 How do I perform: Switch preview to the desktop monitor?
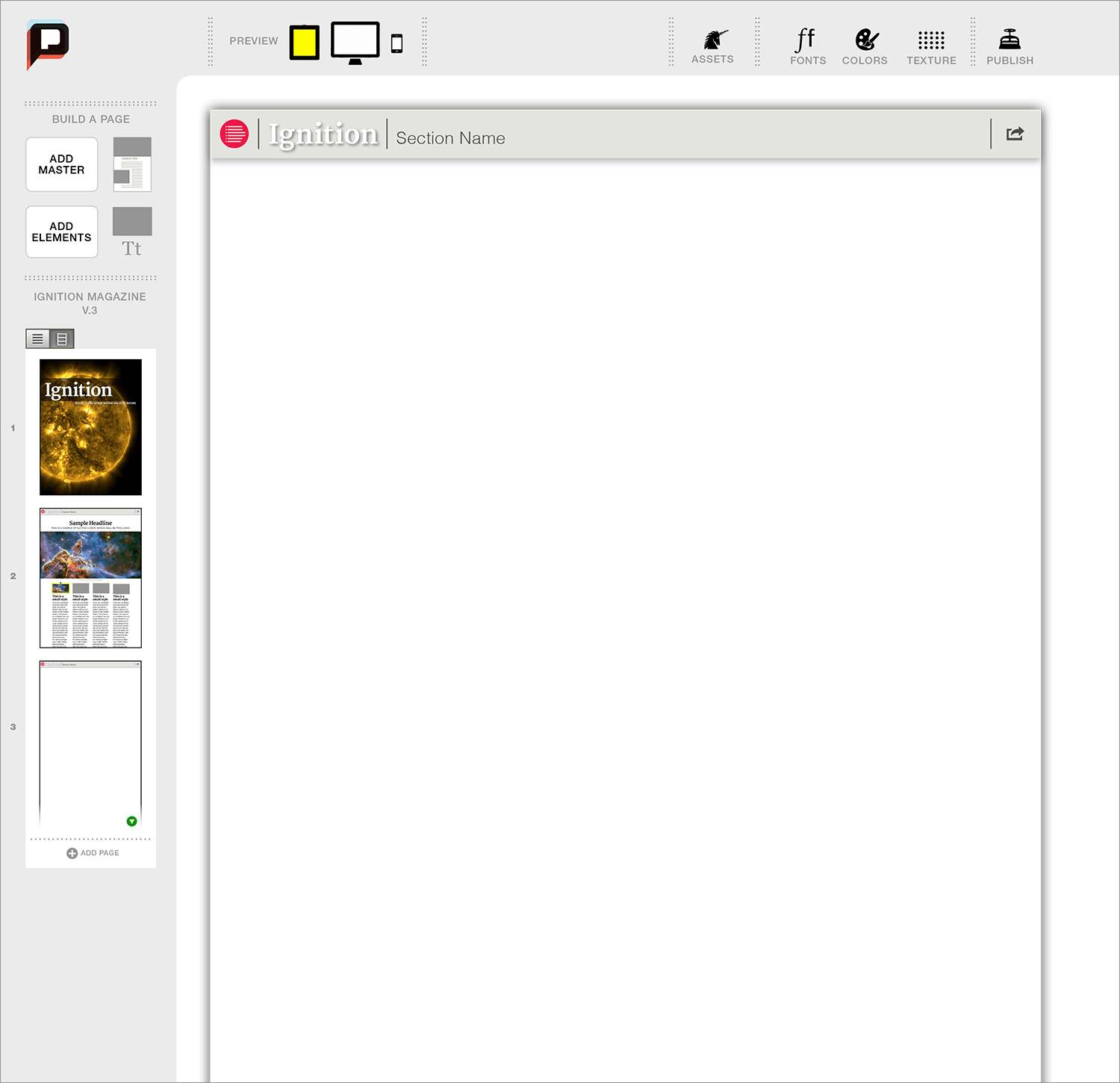tap(355, 43)
